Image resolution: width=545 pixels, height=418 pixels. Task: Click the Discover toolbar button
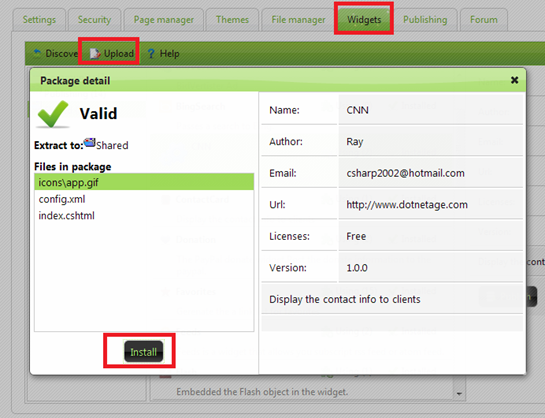click(x=56, y=54)
